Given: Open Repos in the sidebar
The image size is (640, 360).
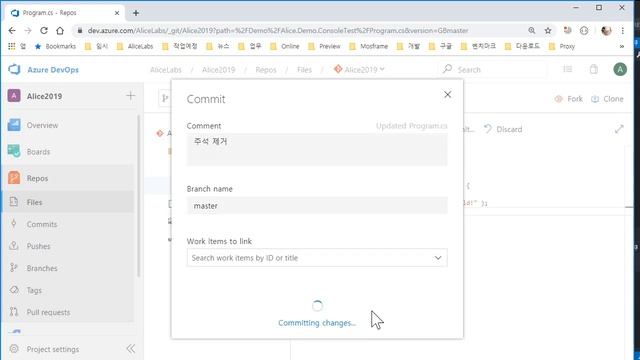Looking at the screenshot, I should (37, 178).
